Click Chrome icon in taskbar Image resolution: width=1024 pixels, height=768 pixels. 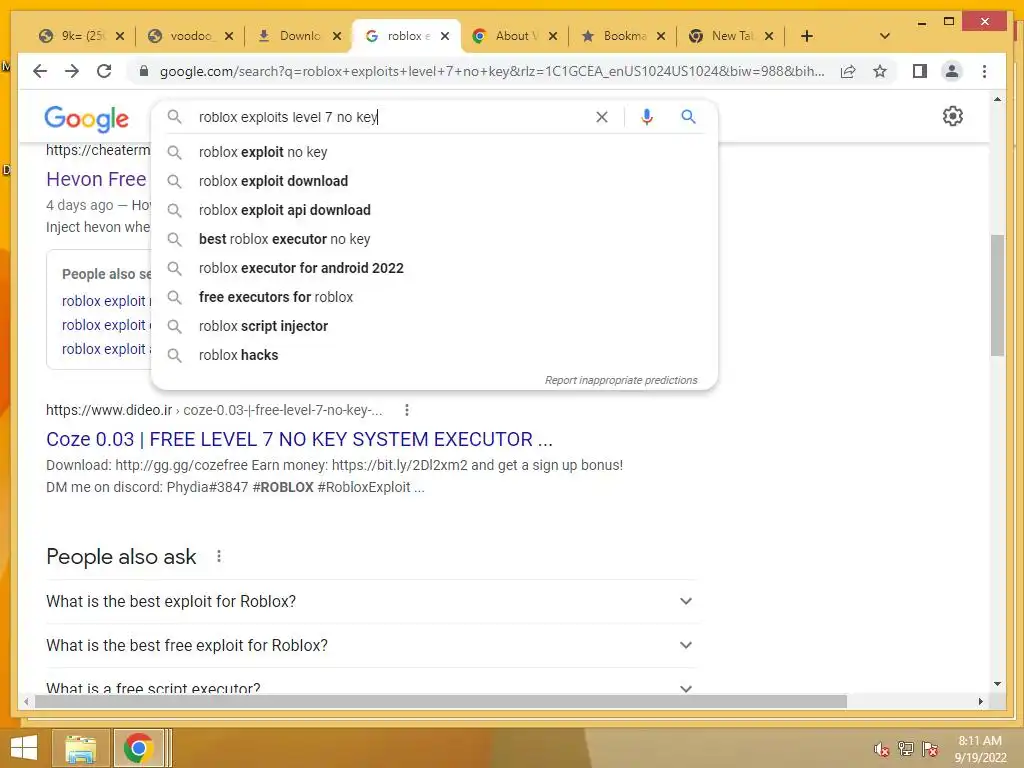(138, 748)
